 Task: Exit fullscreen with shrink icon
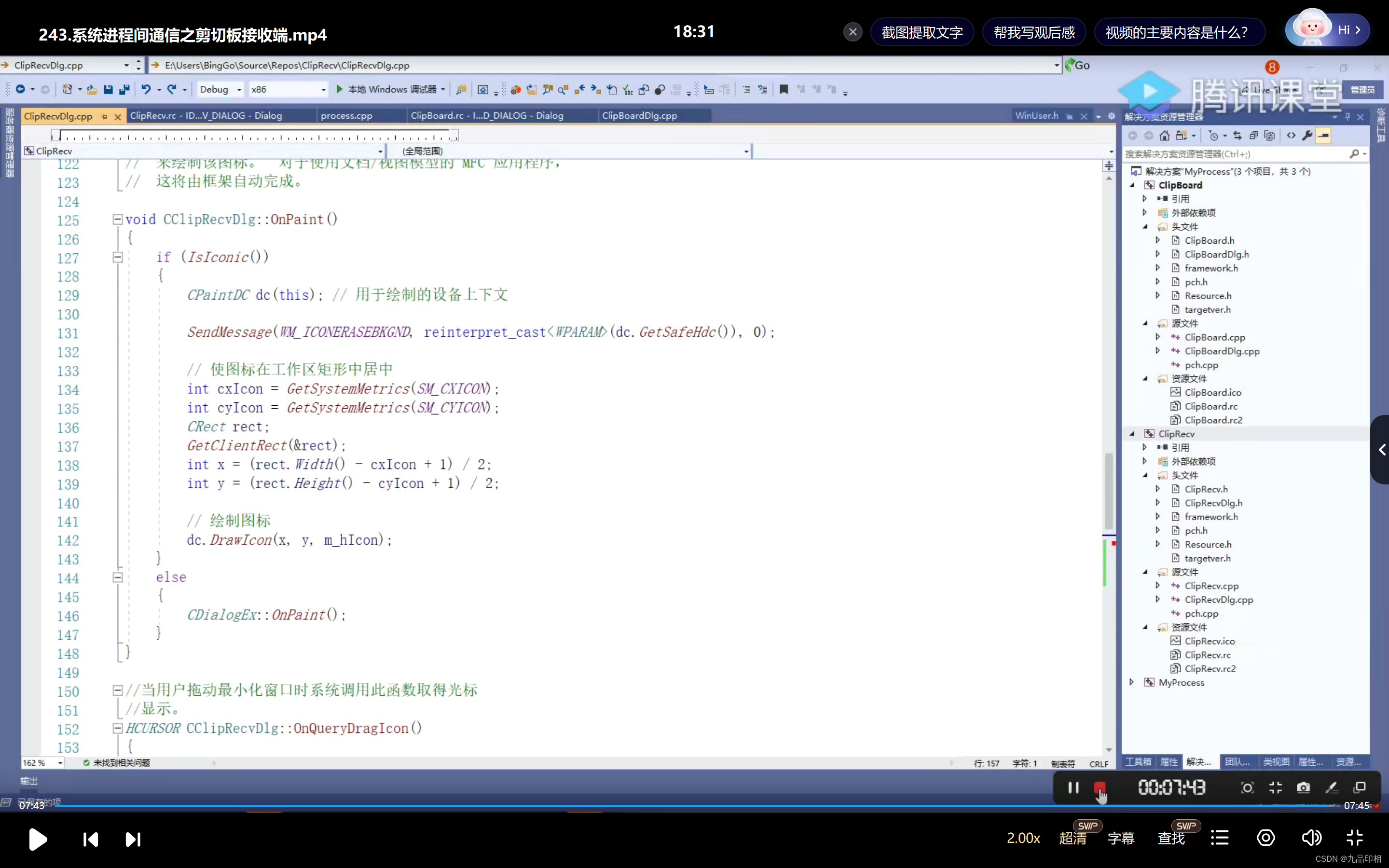point(1355,838)
